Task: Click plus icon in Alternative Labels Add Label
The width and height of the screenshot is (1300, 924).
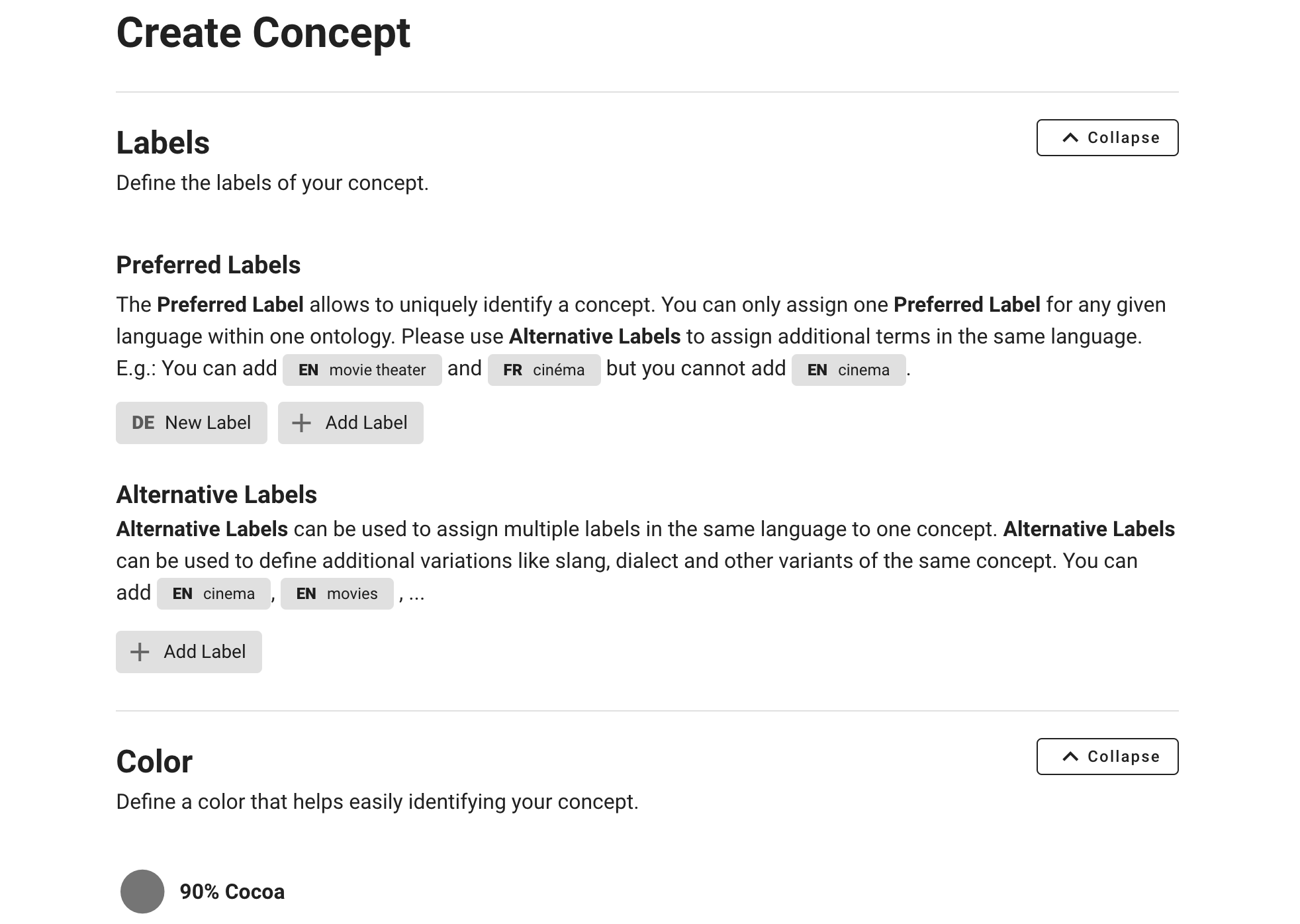Action: [x=140, y=652]
